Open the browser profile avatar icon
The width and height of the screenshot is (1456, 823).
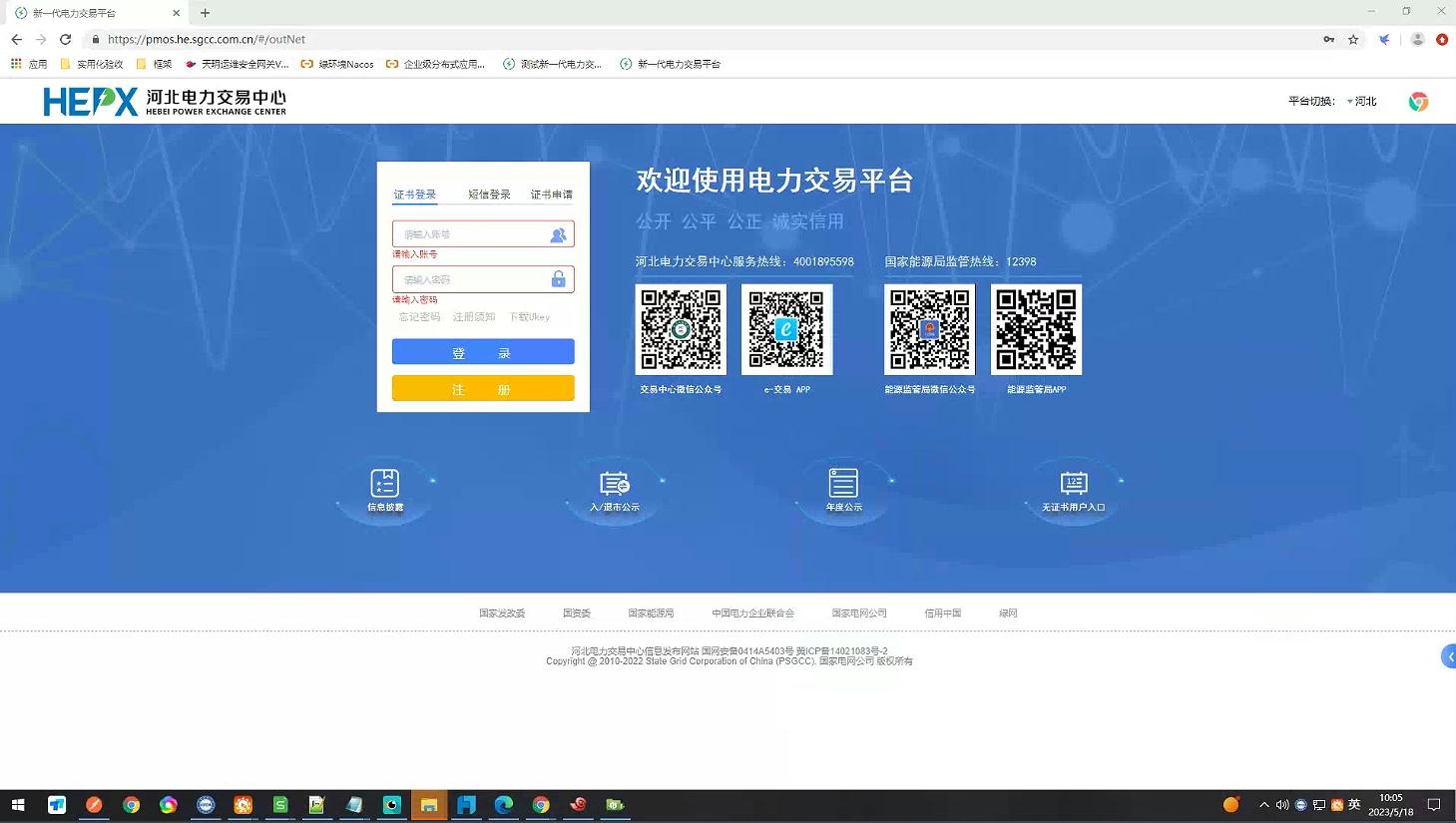[x=1417, y=39]
